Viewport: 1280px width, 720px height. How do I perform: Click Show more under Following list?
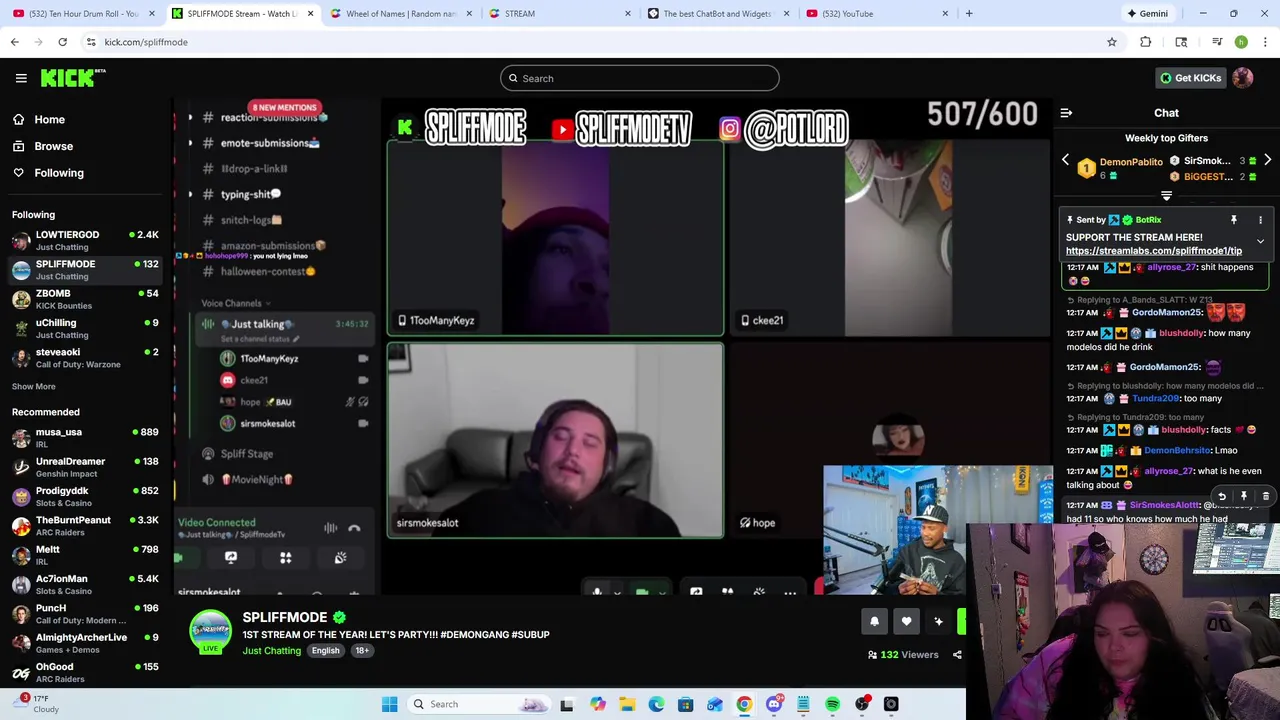(33, 386)
